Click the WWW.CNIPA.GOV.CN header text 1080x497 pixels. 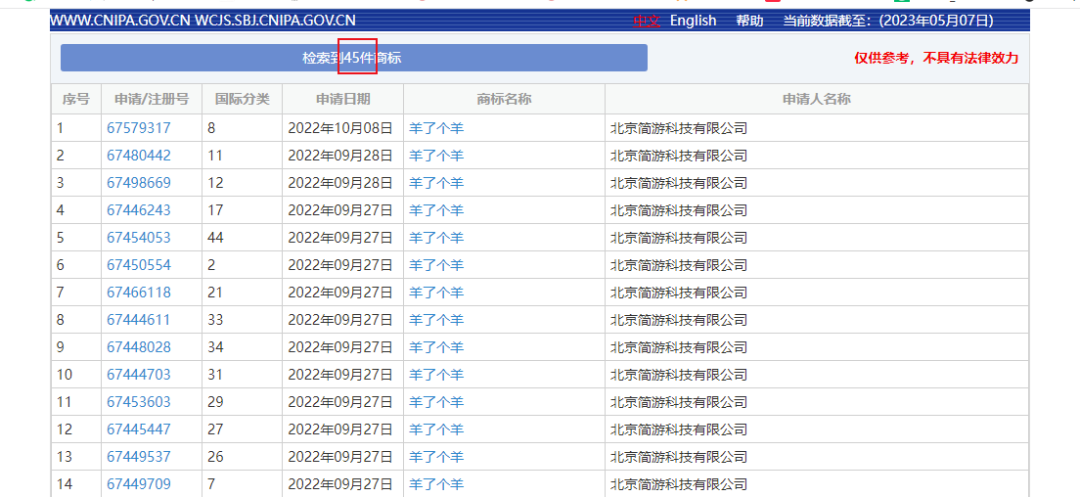pyautogui.click(x=121, y=21)
